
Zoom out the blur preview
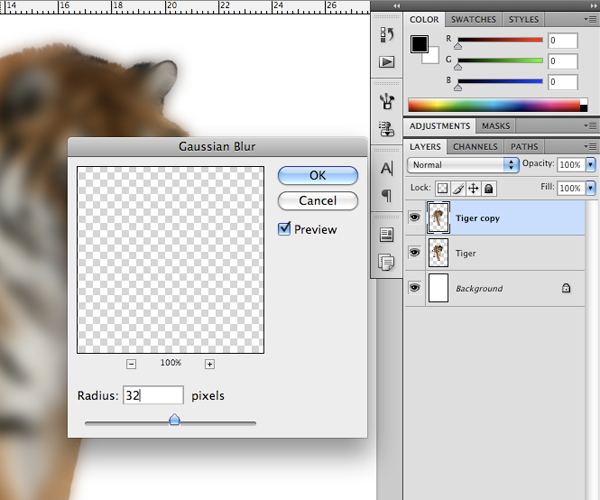point(131,364)
